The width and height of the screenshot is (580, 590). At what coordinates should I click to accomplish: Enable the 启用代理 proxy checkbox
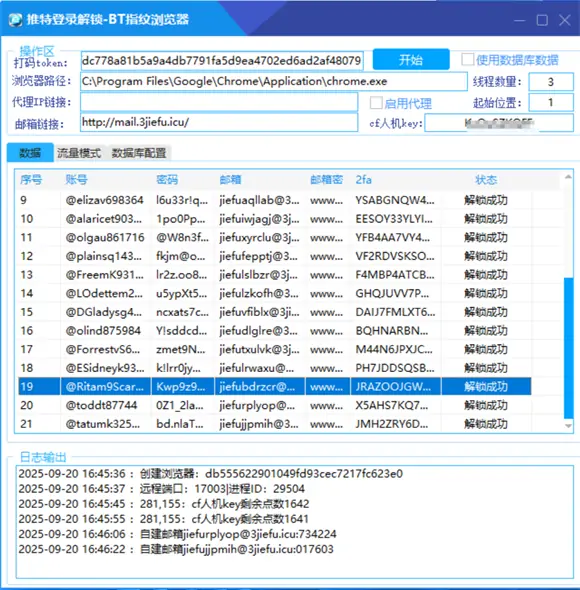[376, 103]
